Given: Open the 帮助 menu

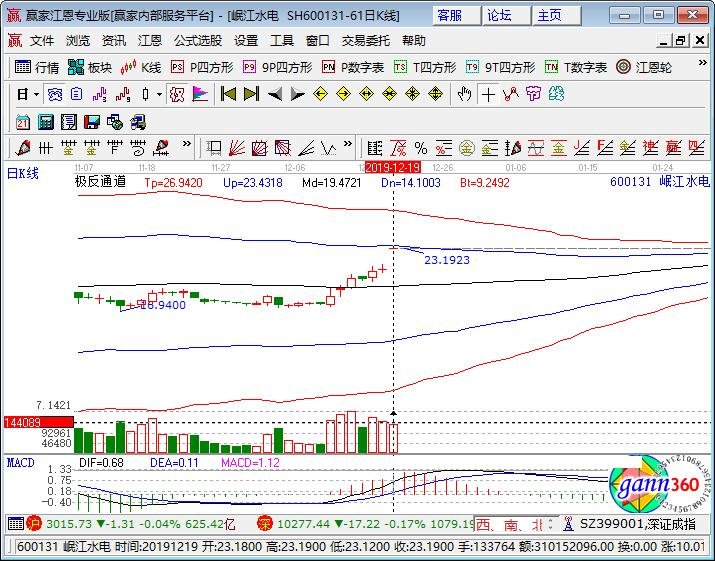Looking at the screenshot, I should [414, 41].
